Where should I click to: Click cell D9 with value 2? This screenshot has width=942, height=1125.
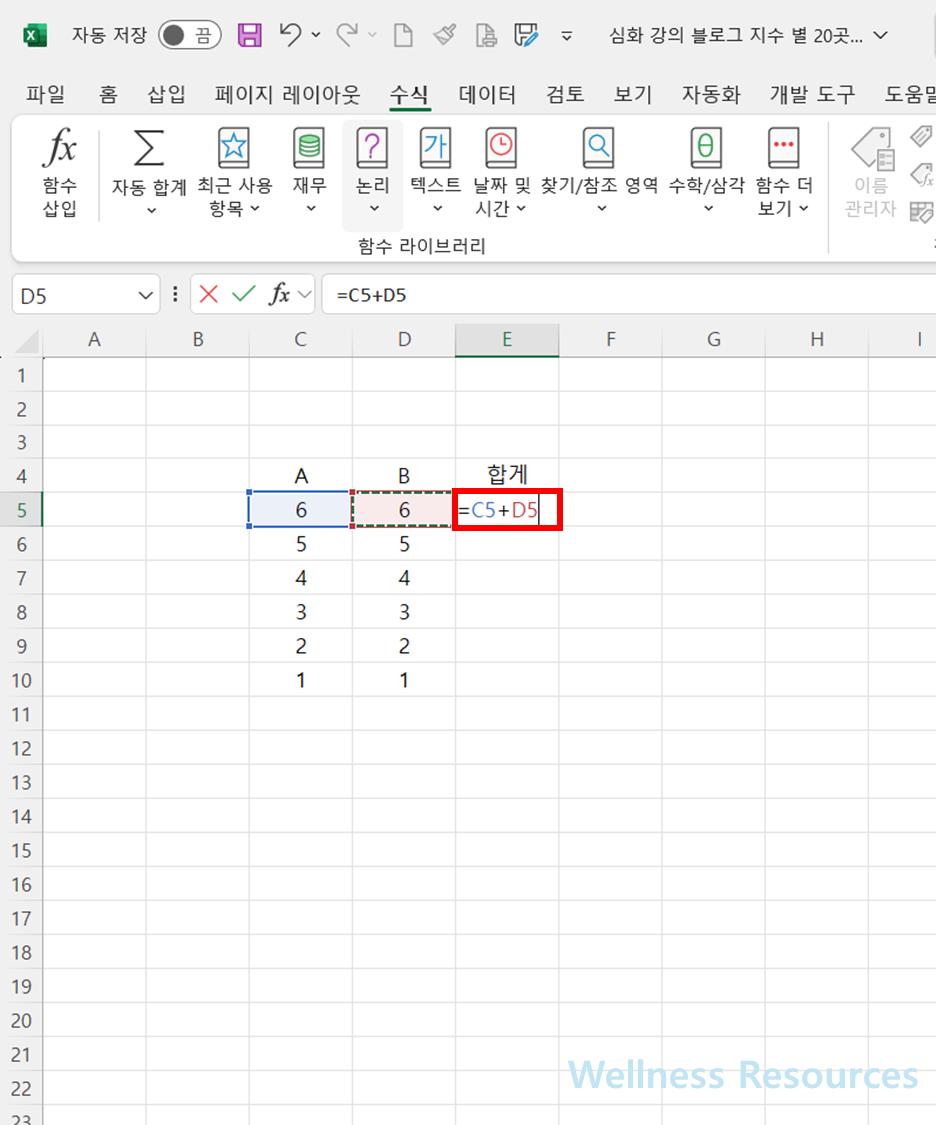pos(404,646)
